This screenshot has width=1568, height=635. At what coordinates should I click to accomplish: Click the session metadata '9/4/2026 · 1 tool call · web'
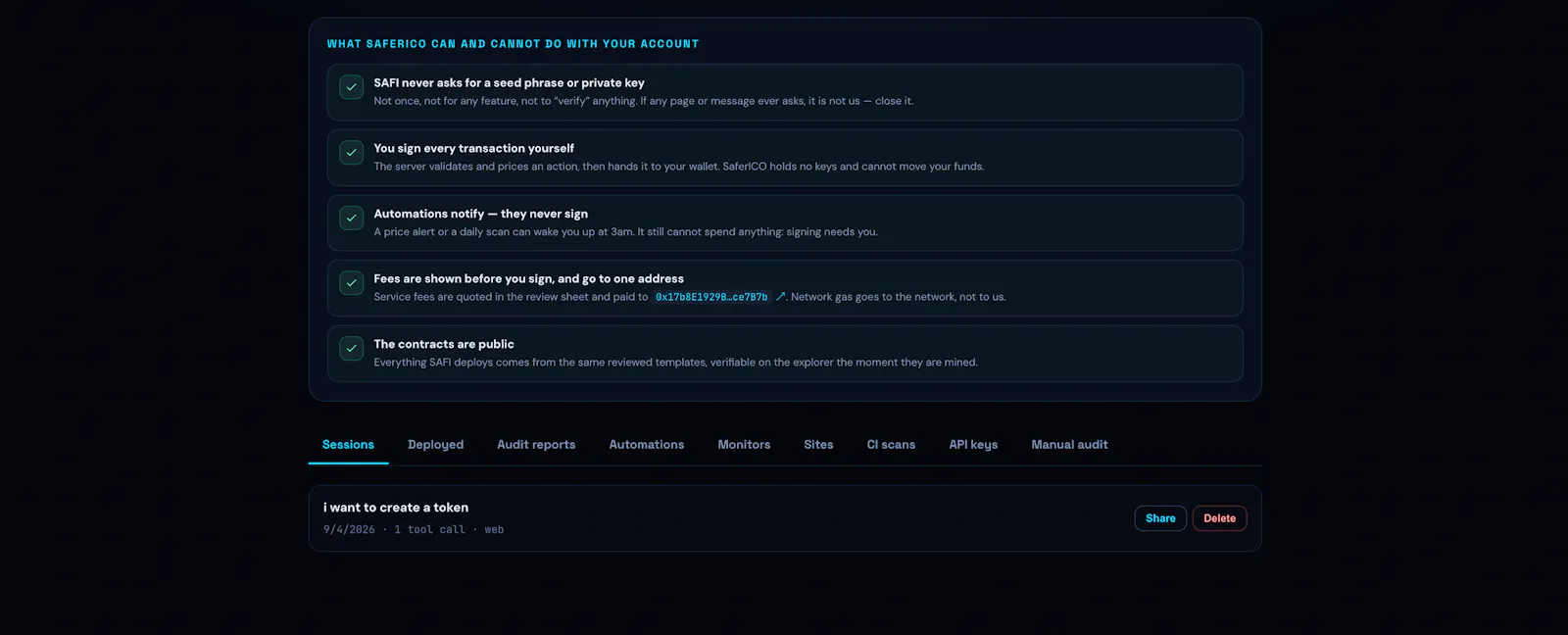414,529
